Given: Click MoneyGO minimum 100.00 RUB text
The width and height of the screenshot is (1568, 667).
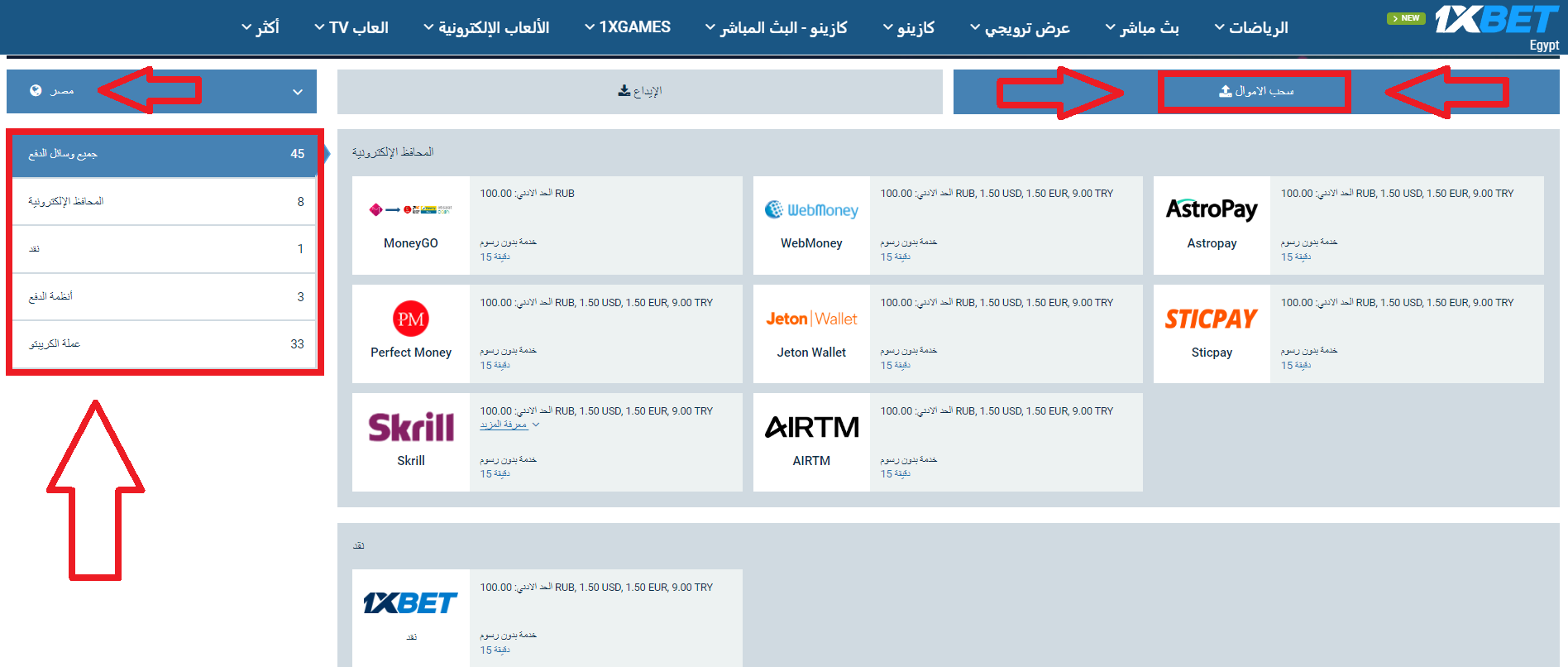Looking at the screenshot, I should point(527,194).
